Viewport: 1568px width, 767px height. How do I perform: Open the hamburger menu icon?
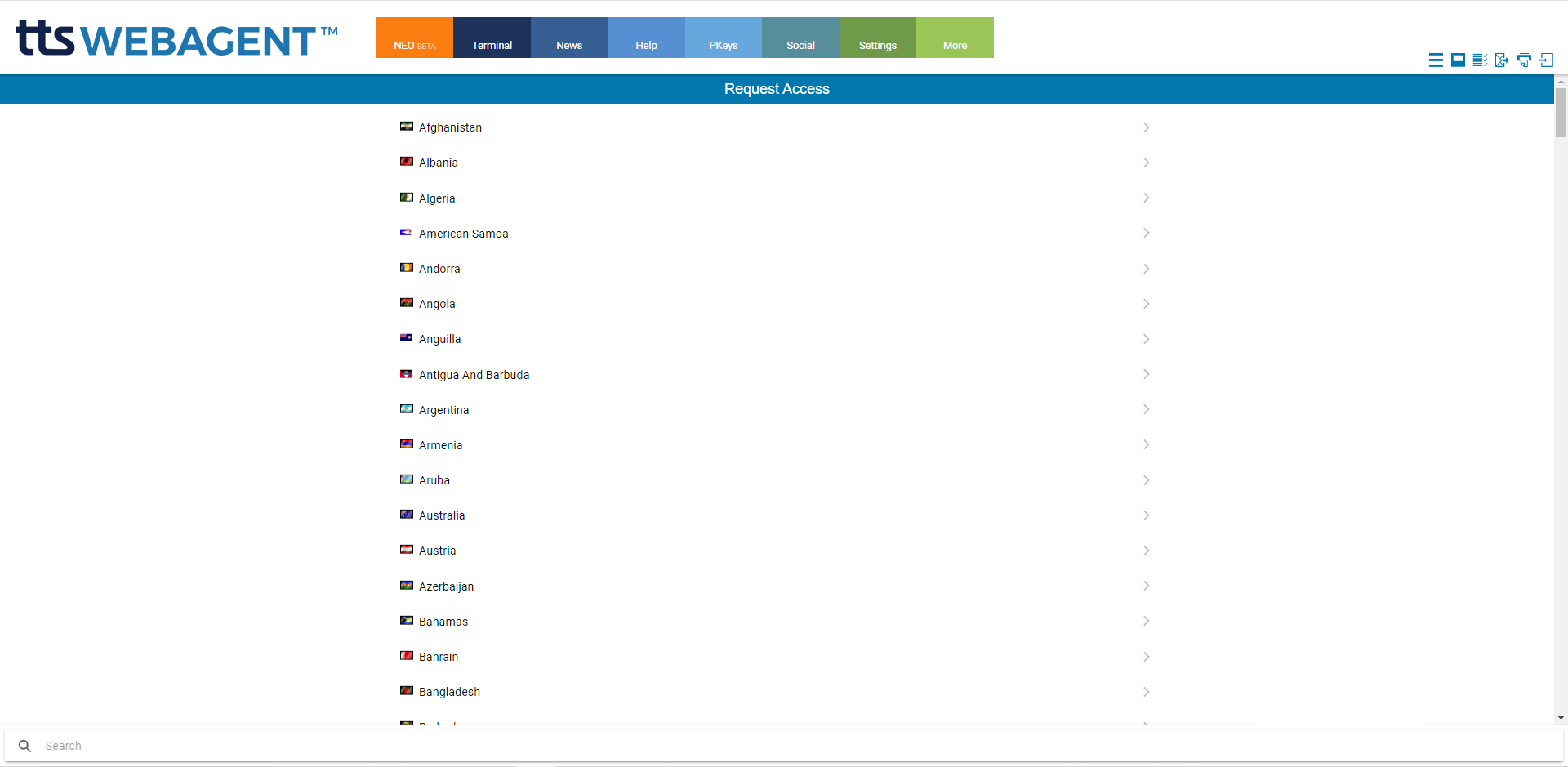pos(1437,60)
